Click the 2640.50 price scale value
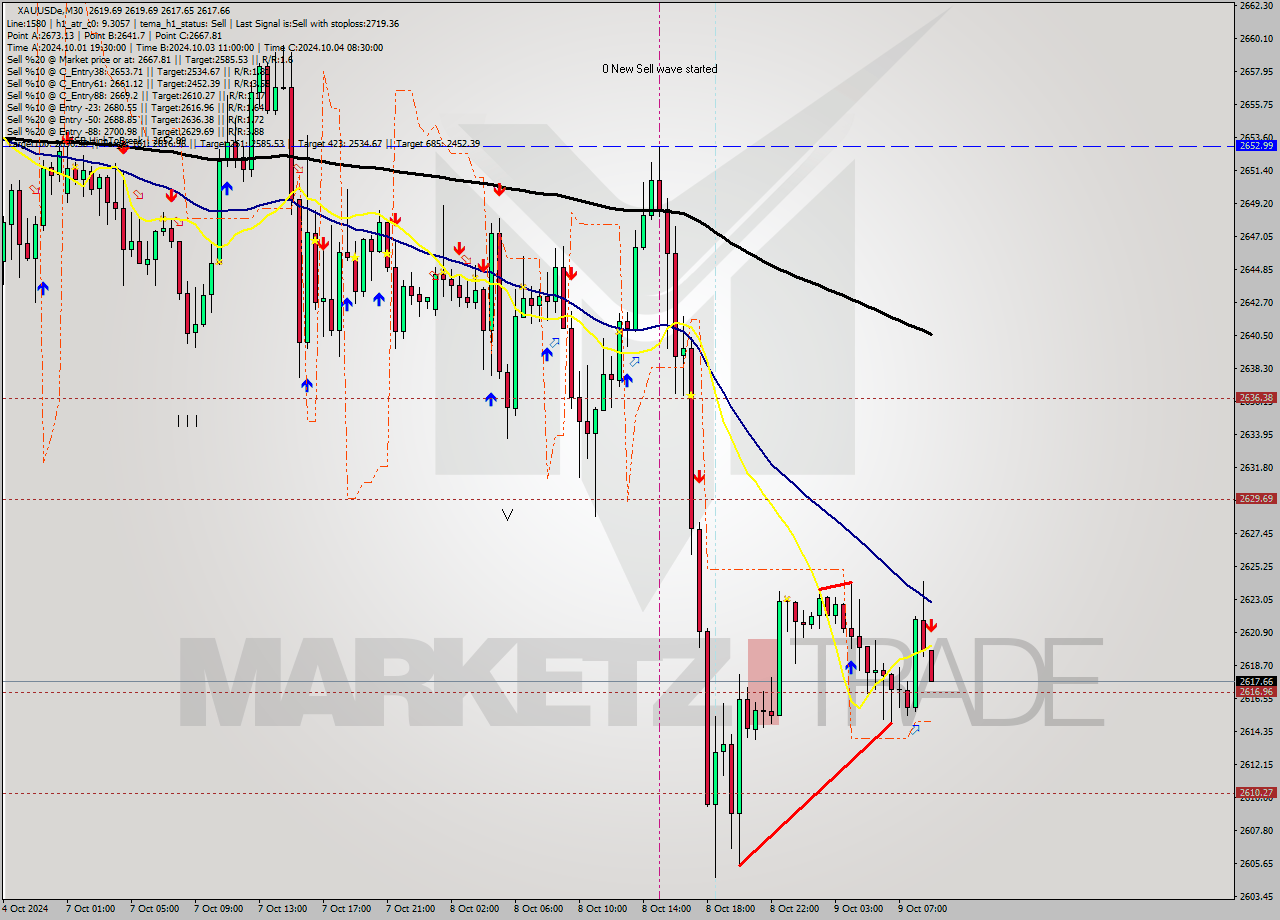This screenshot has height=920, width=1280. click(1255, 335)
